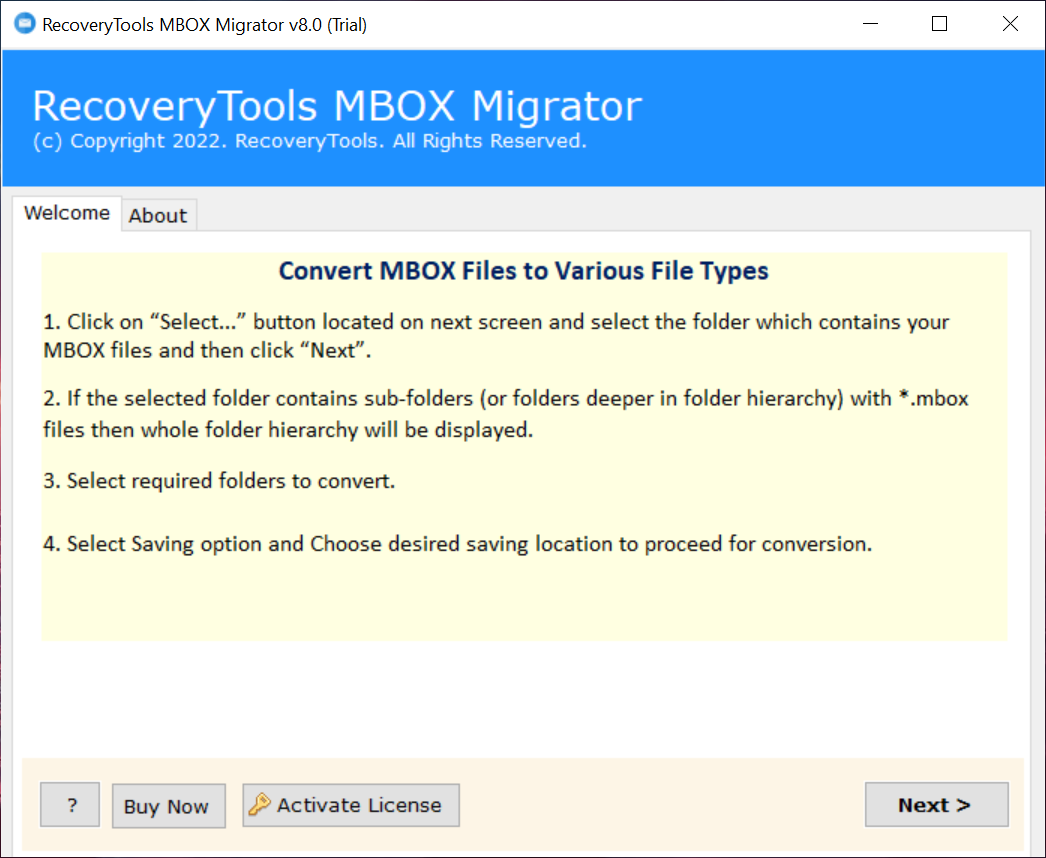Viewport: 1046px width, 858px height.
Task: Open Activate License dialog
Action: click(x=351, y=805)
